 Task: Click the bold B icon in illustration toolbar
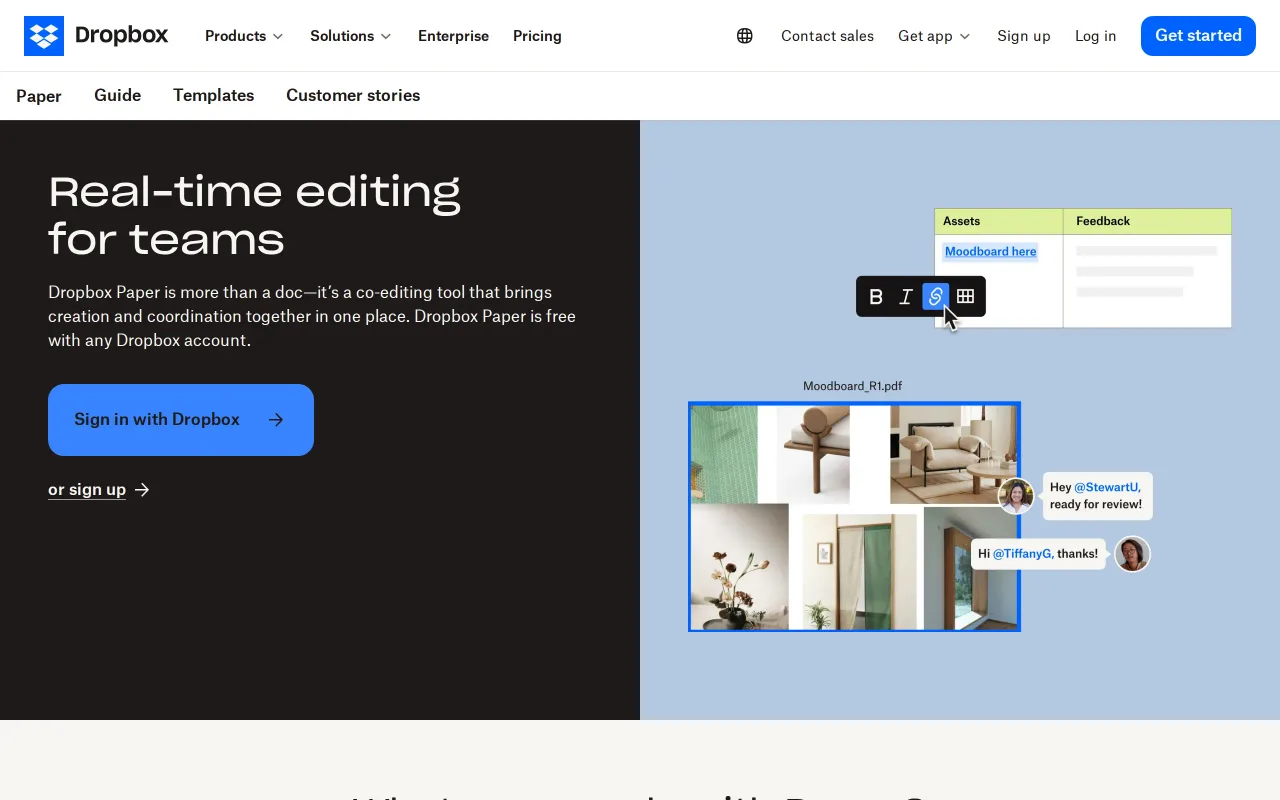click(x=876, y=296)
